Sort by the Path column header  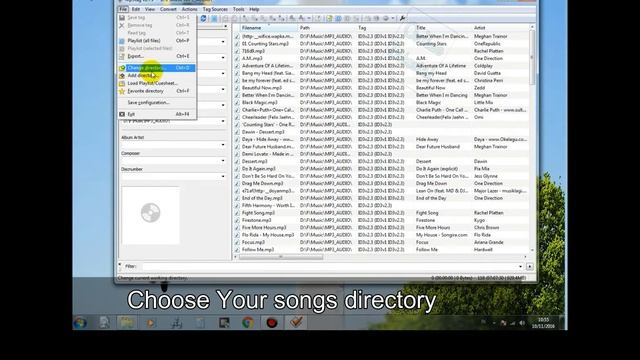click(326, 28)
